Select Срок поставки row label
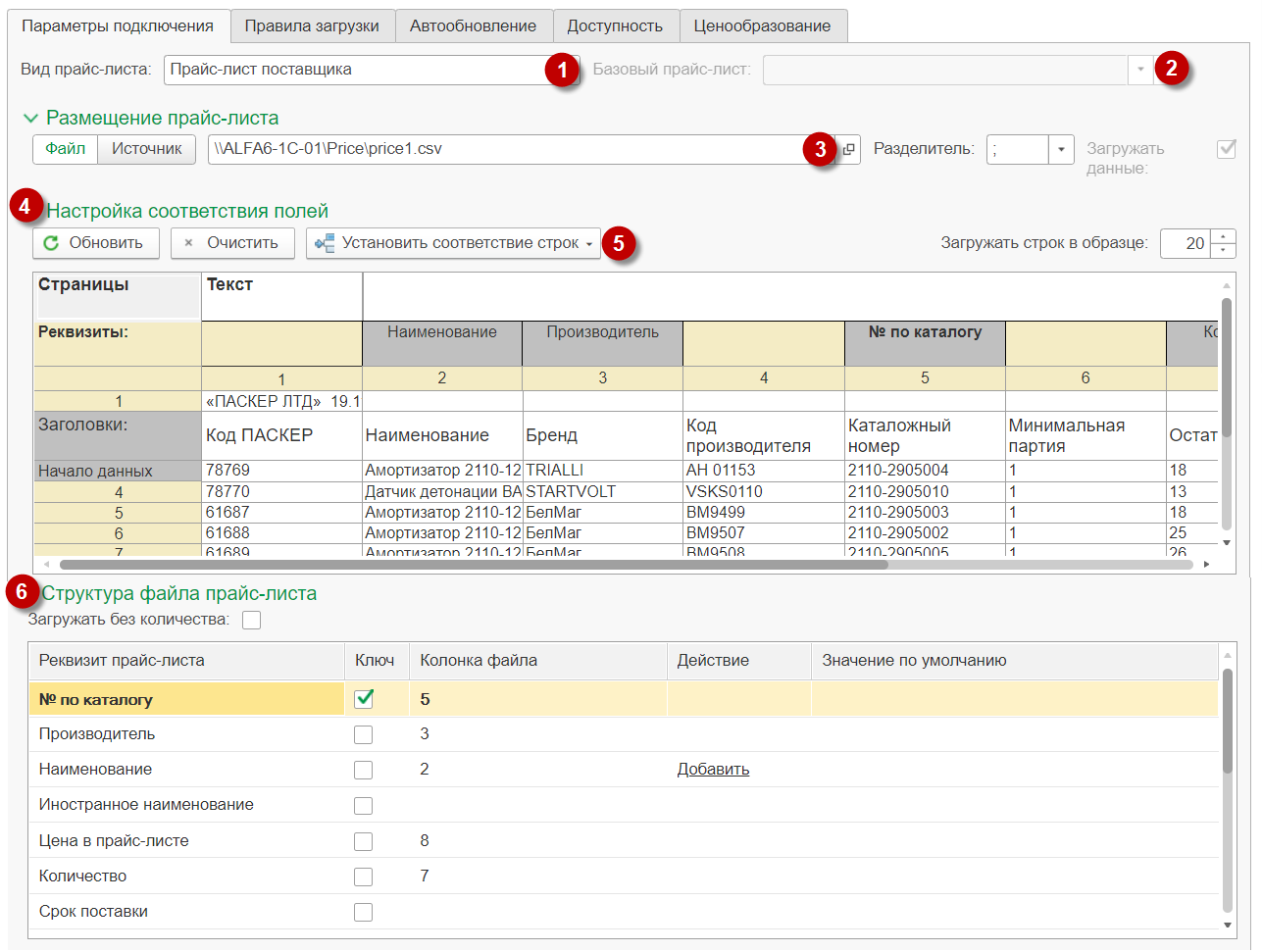This screenshot has width=1262, height=952. point(93,912)
